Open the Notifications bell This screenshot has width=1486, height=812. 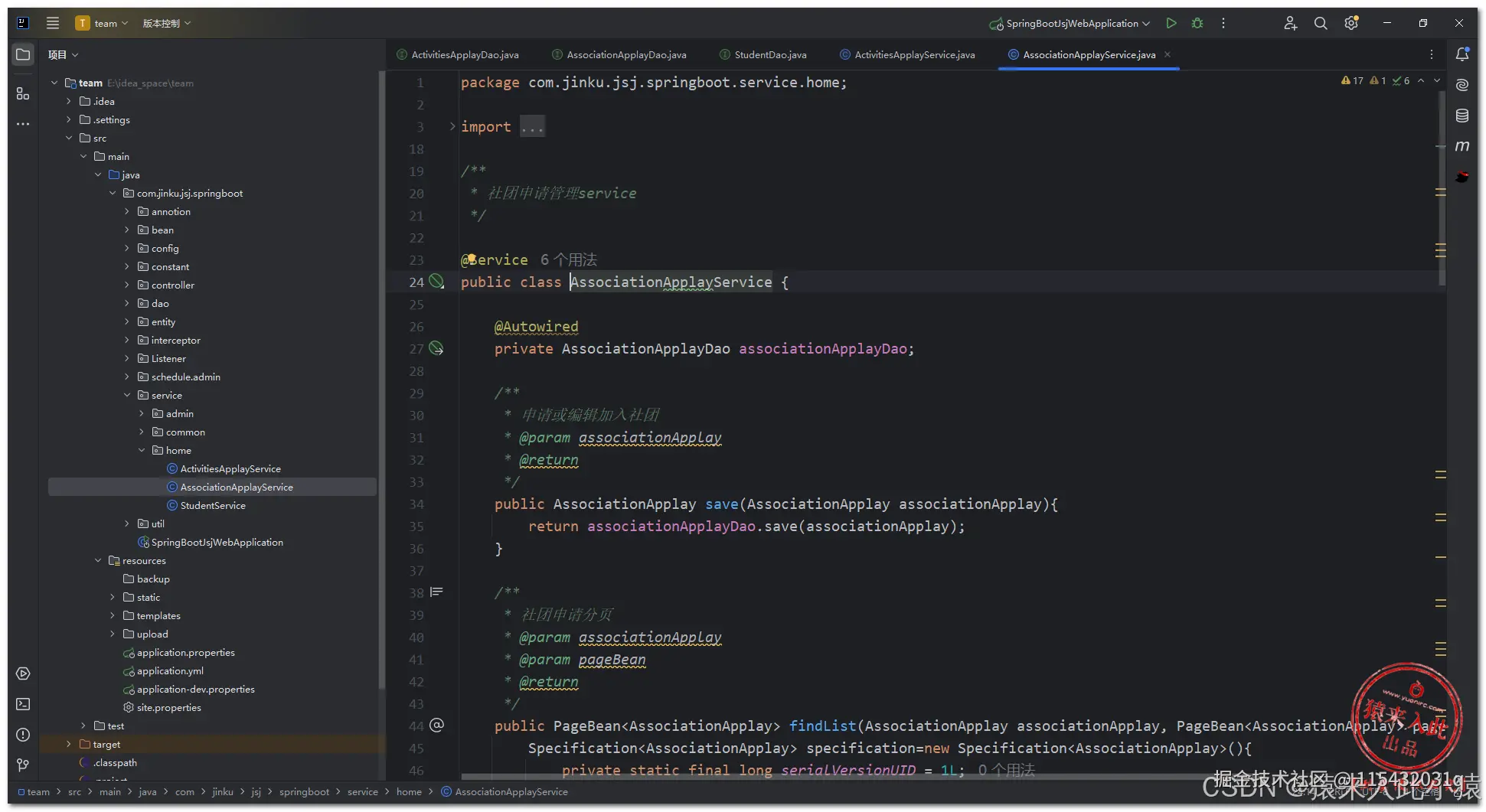tap(1462, 54)
